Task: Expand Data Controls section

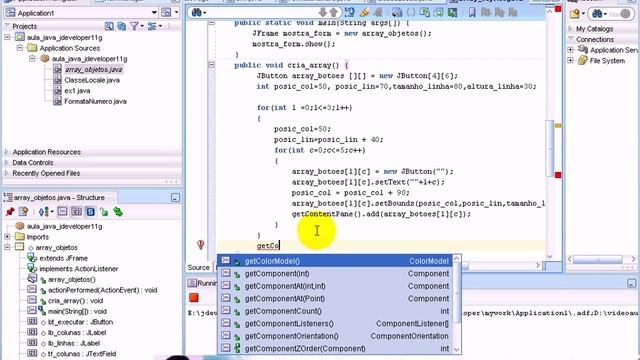Action: 7,162
